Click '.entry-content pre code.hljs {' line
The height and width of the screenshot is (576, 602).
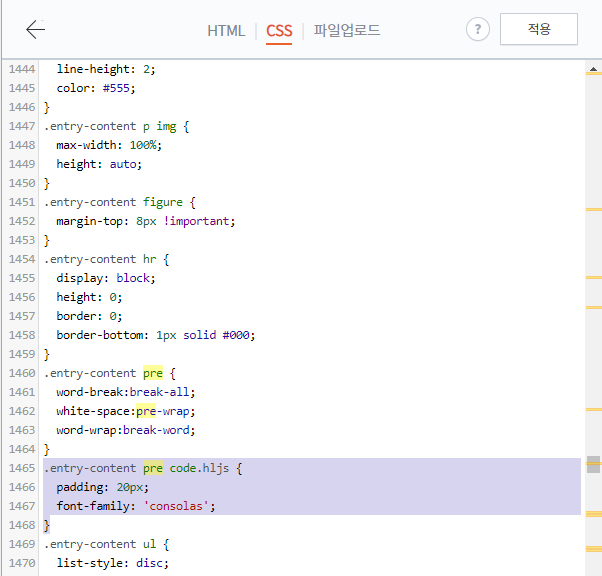[143, 468]
